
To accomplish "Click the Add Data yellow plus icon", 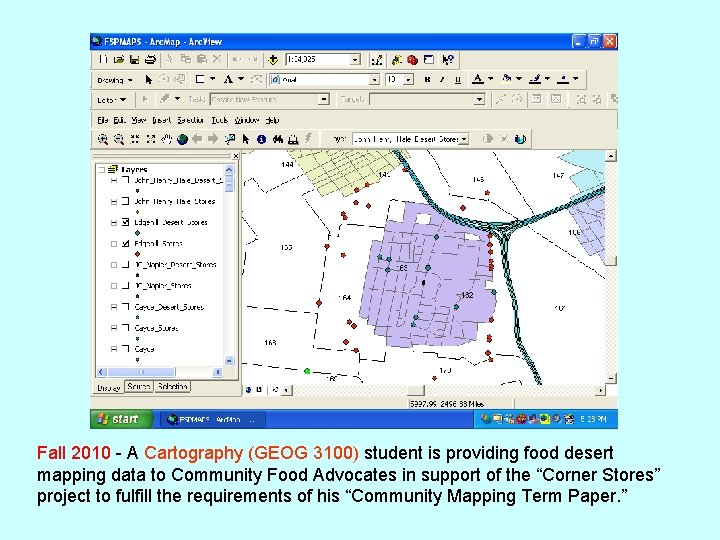I will tap(273, 60).
